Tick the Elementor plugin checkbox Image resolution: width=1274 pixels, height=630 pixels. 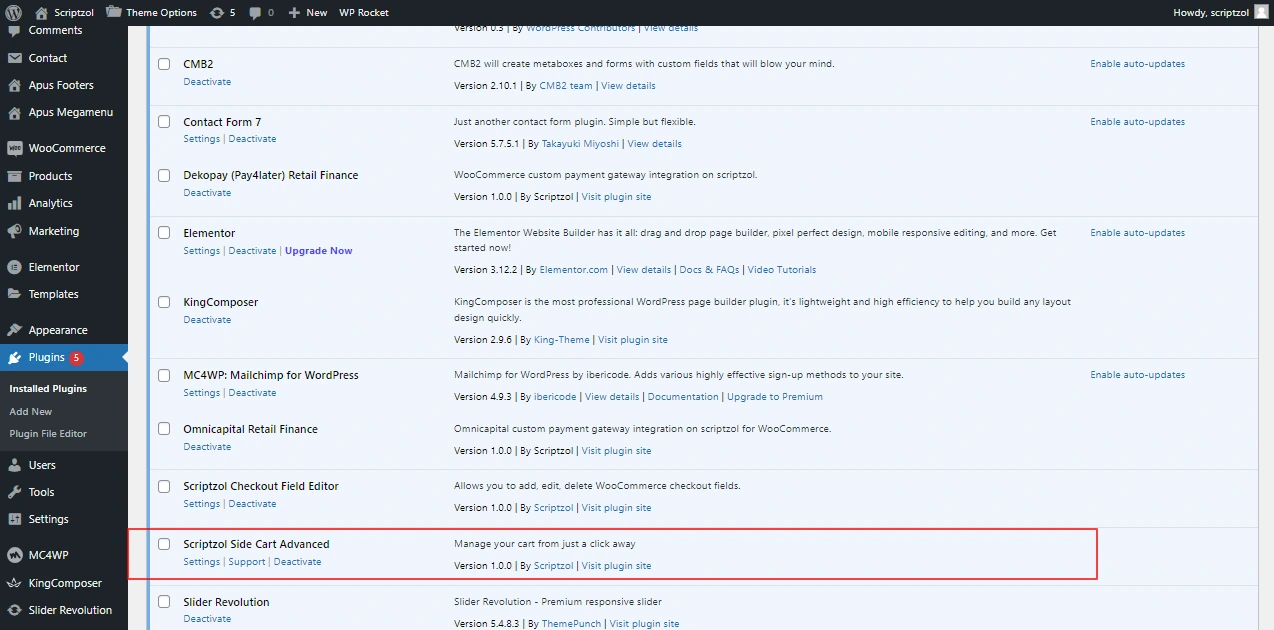click(x=164, y=233)
